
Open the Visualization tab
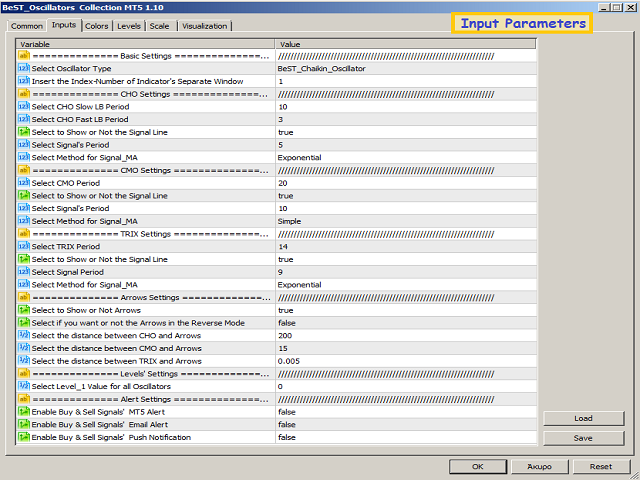pyautogui.click(x=204, y=26)
